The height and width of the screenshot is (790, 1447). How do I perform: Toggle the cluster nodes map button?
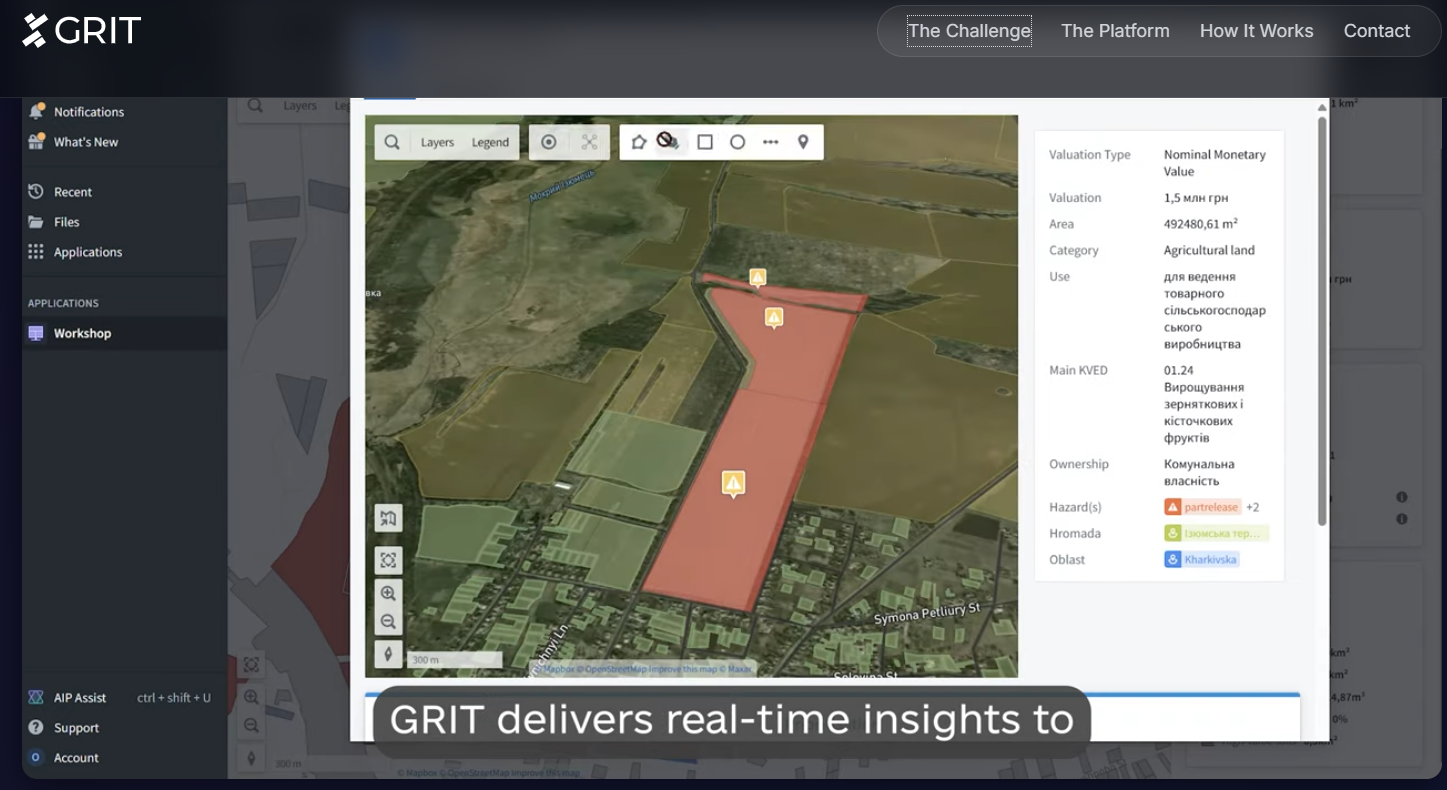[589, 142]
